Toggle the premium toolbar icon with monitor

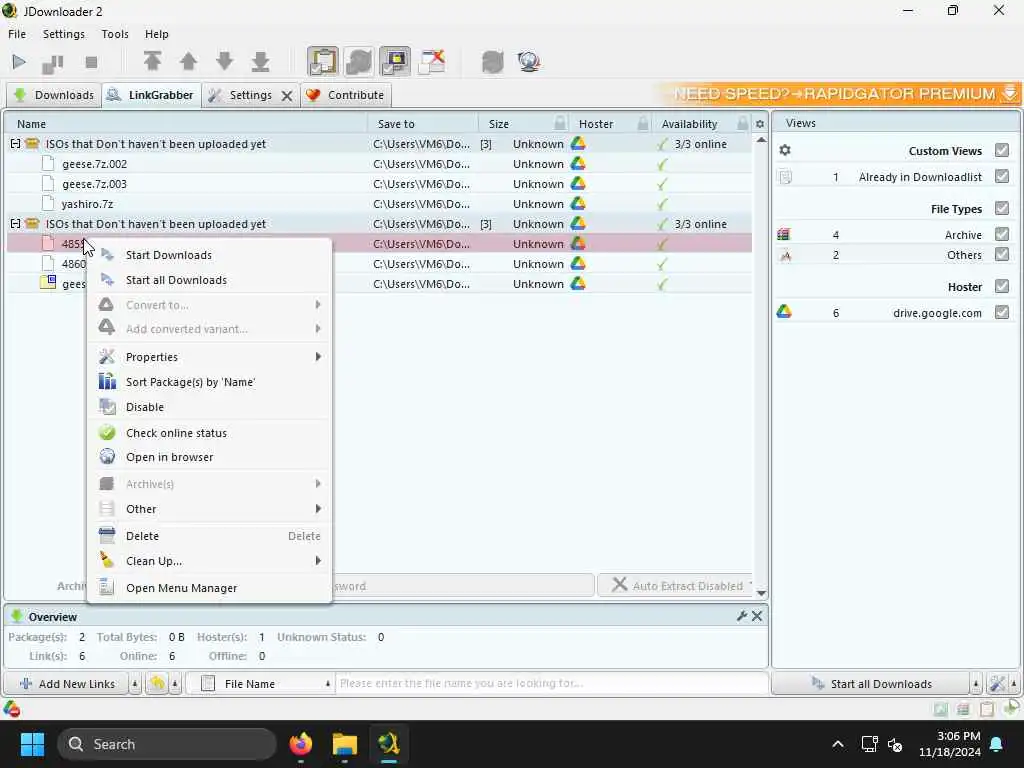(395, 61)
